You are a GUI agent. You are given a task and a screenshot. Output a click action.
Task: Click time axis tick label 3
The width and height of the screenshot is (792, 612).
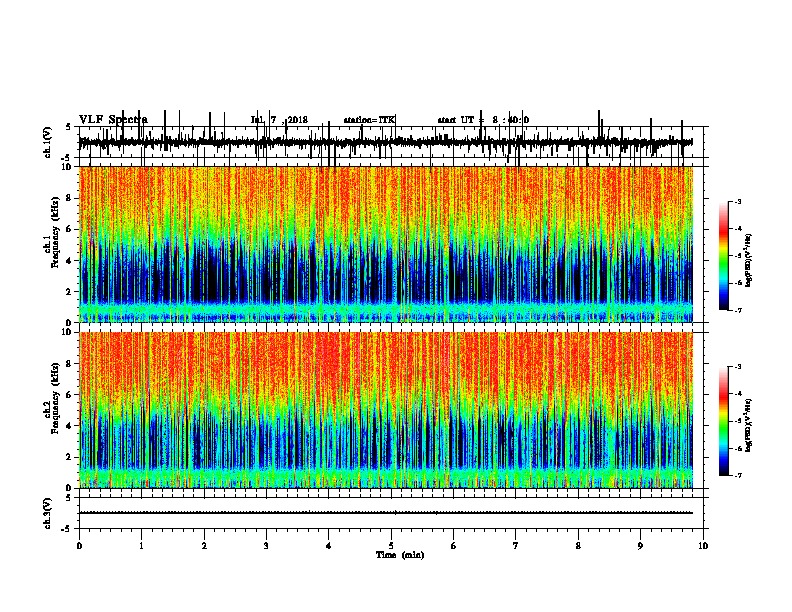click(x=266, y=546)
